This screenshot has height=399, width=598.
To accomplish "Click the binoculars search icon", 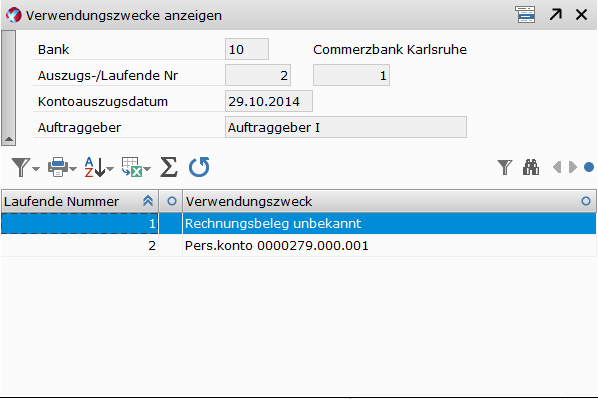I will point(531,167).
